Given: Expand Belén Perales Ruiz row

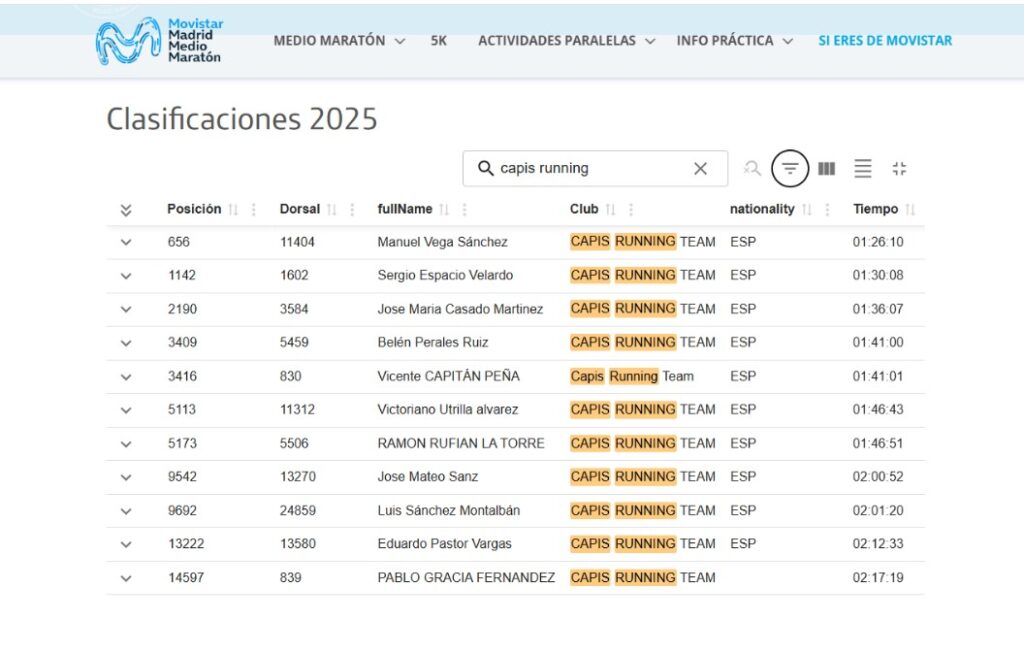Looking at the screenshot, I should coord(126,343).
